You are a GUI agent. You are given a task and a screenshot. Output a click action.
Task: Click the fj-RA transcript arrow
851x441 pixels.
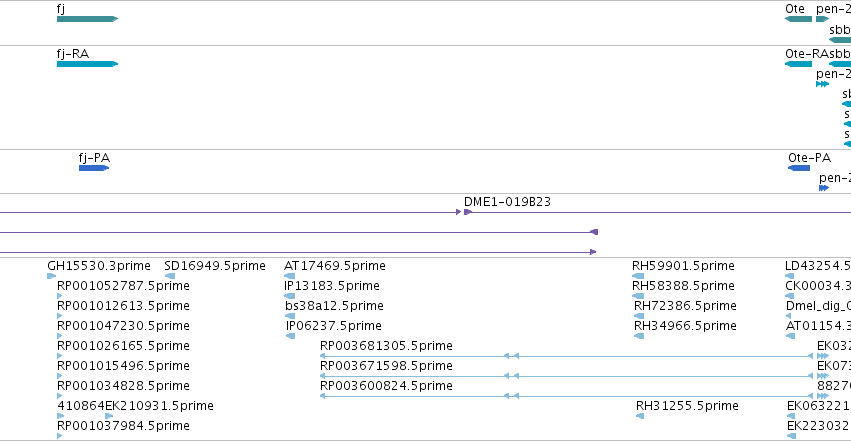click(x=87, y=64)
